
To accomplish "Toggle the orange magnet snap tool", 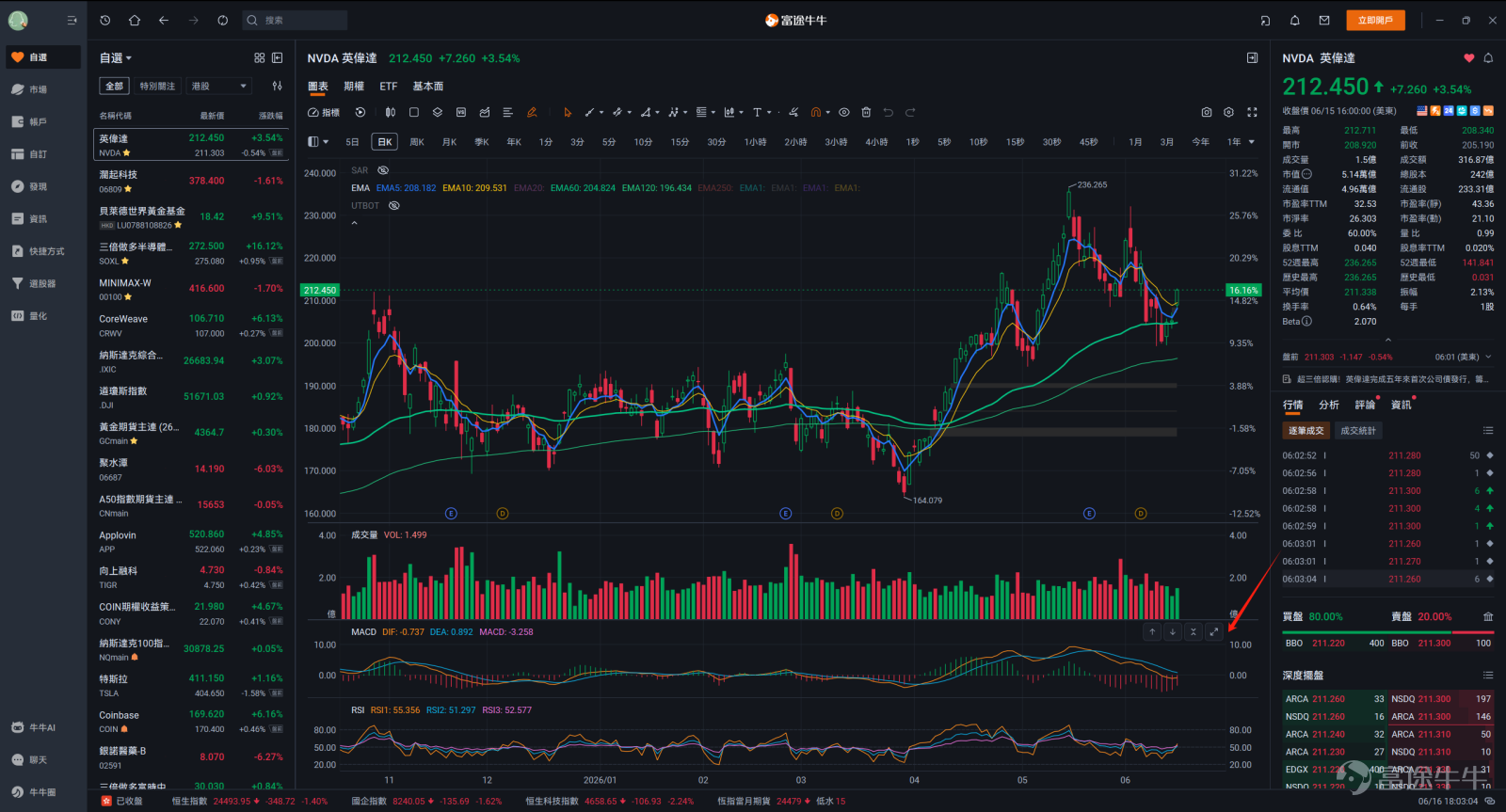I will [815, 112].
